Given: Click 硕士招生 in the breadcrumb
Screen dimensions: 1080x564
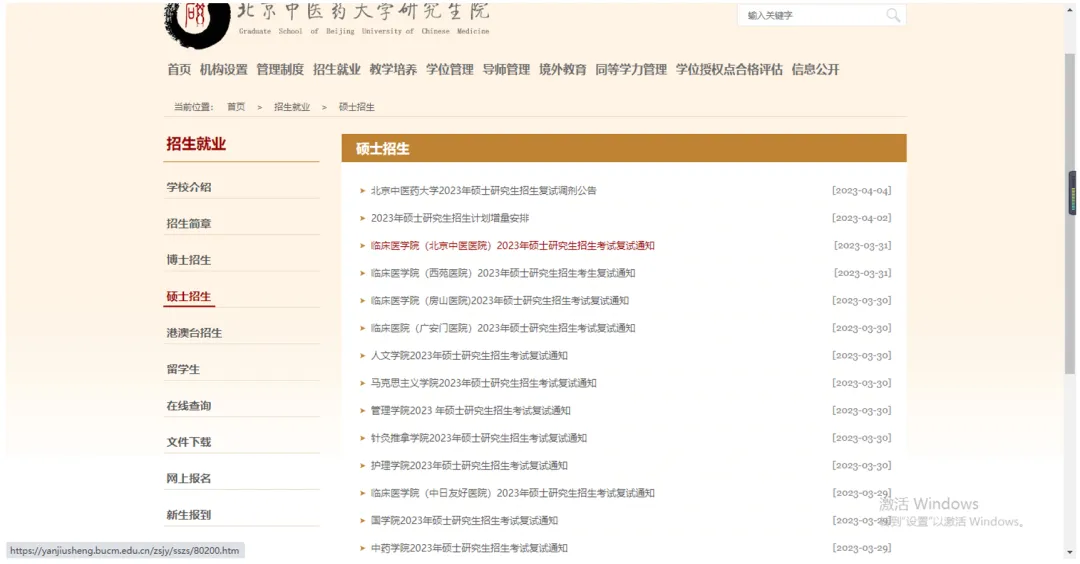Looking at the screenshot, I should click(x=357, y=107).
